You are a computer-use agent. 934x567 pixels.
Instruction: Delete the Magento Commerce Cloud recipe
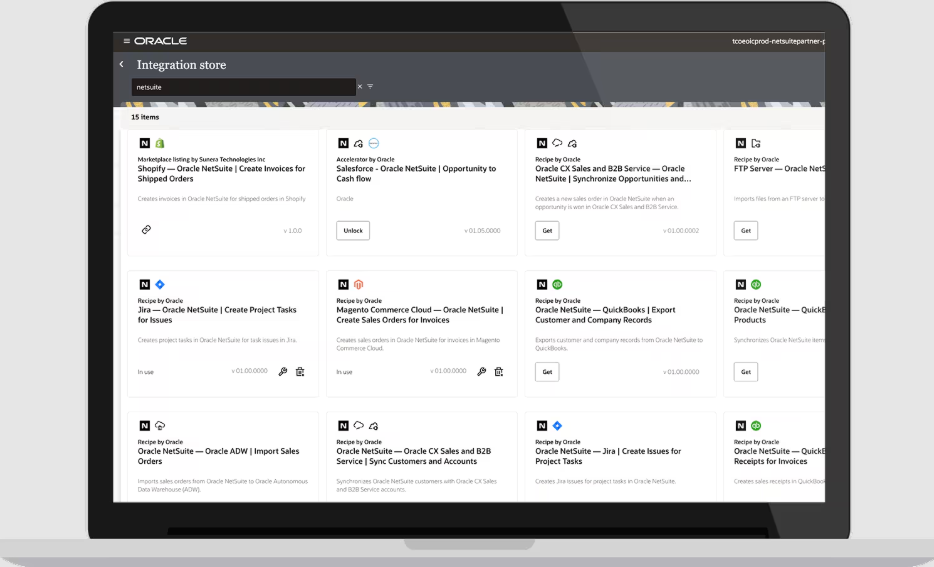click(499, 372)
